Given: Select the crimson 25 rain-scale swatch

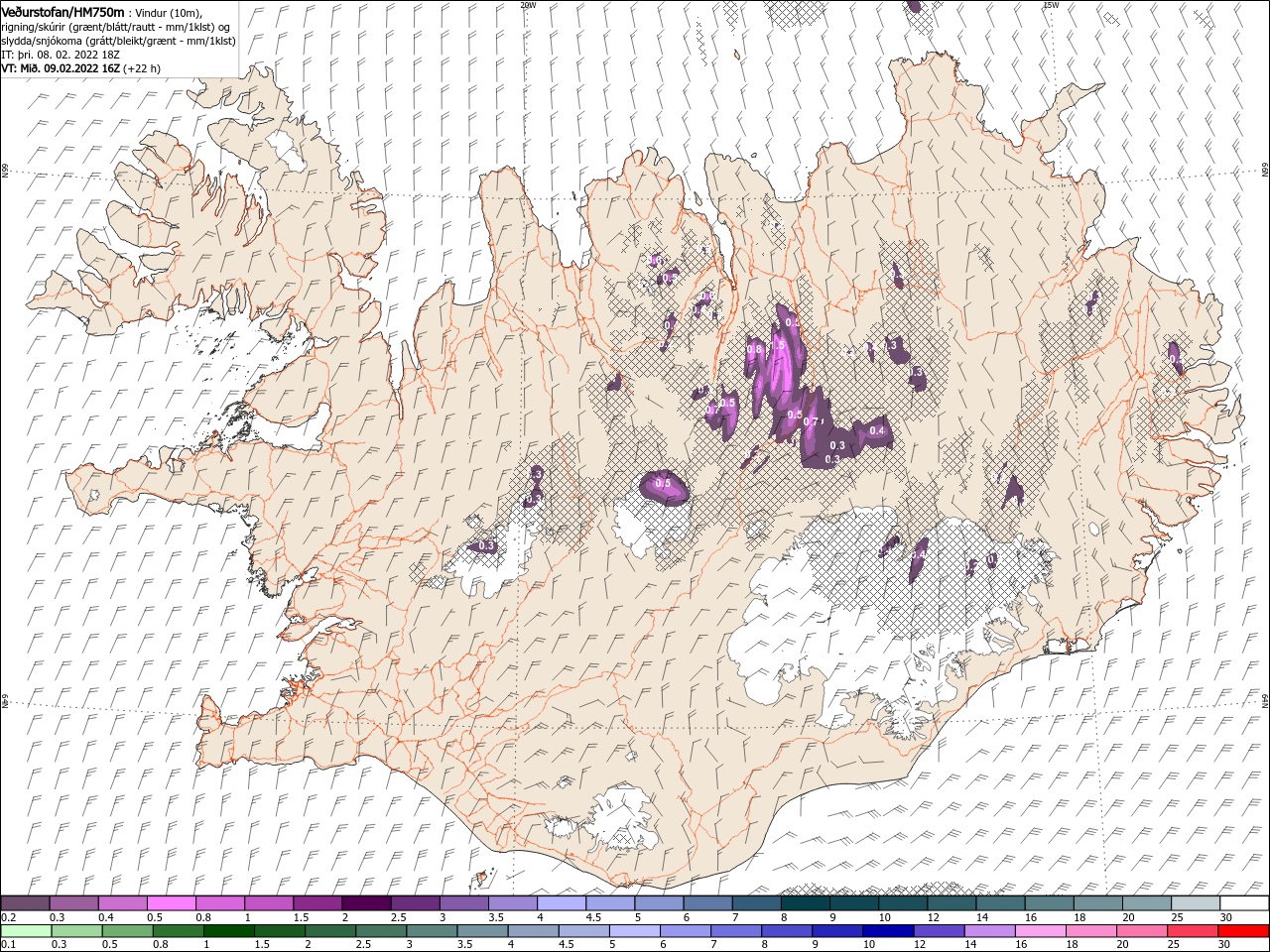Looking at the screenshot, I should pyautogui.click(x=1192, y=931).
